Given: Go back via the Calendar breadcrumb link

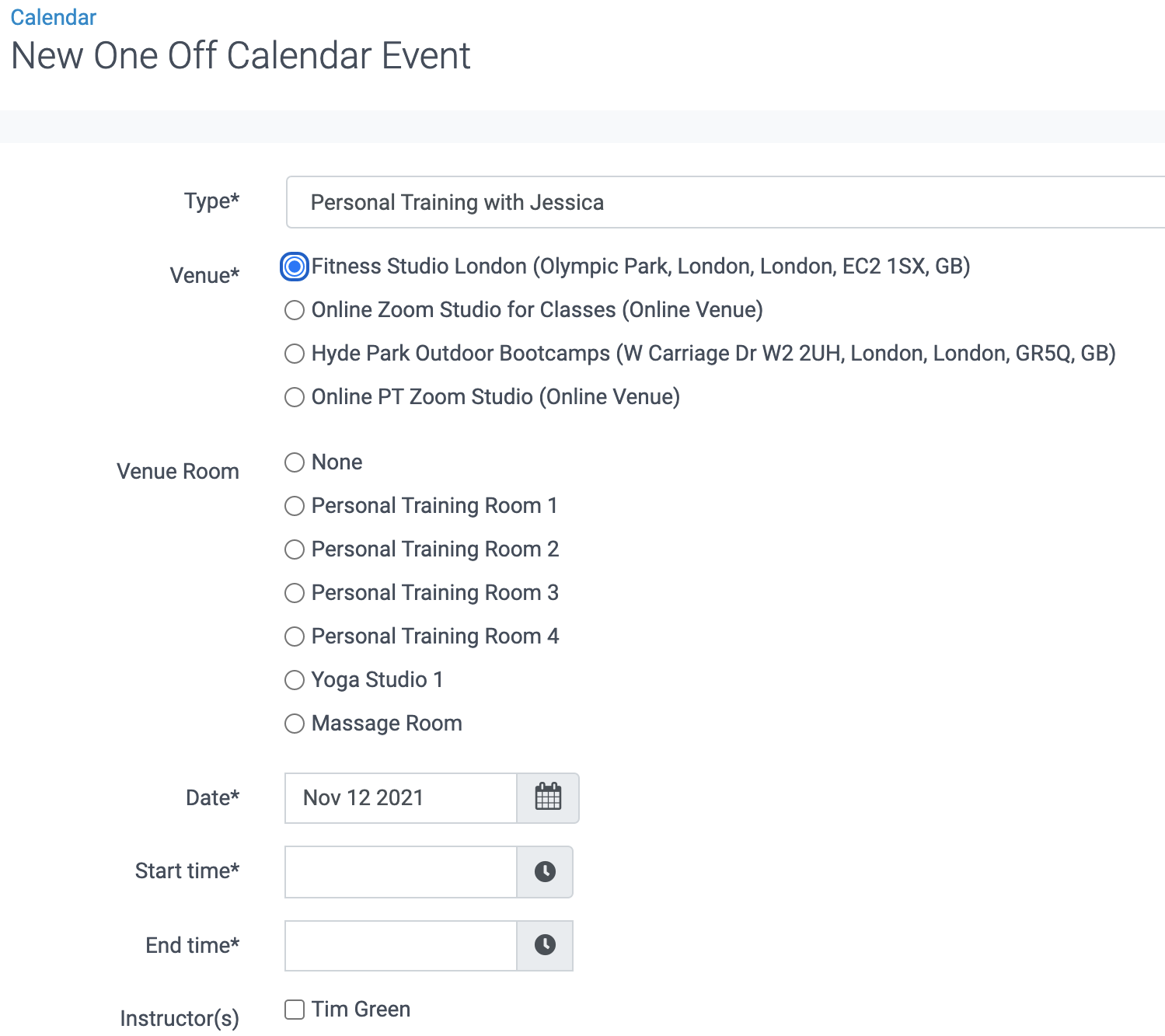Looking at the screenshot, I should pos(53,17).
